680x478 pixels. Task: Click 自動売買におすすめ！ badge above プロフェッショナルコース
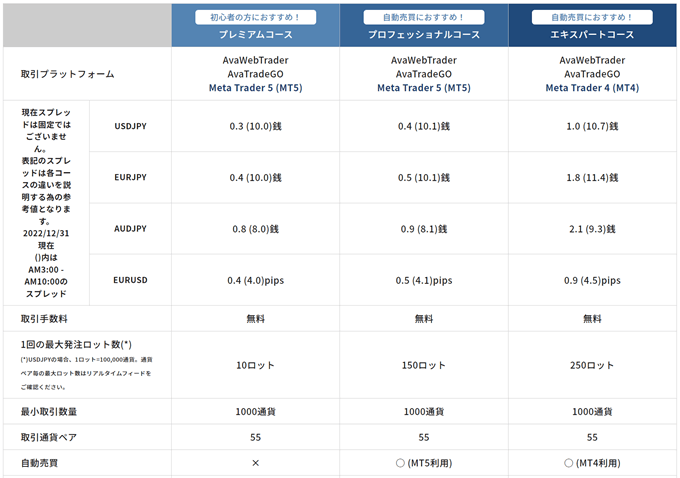[x=424, y=17]
